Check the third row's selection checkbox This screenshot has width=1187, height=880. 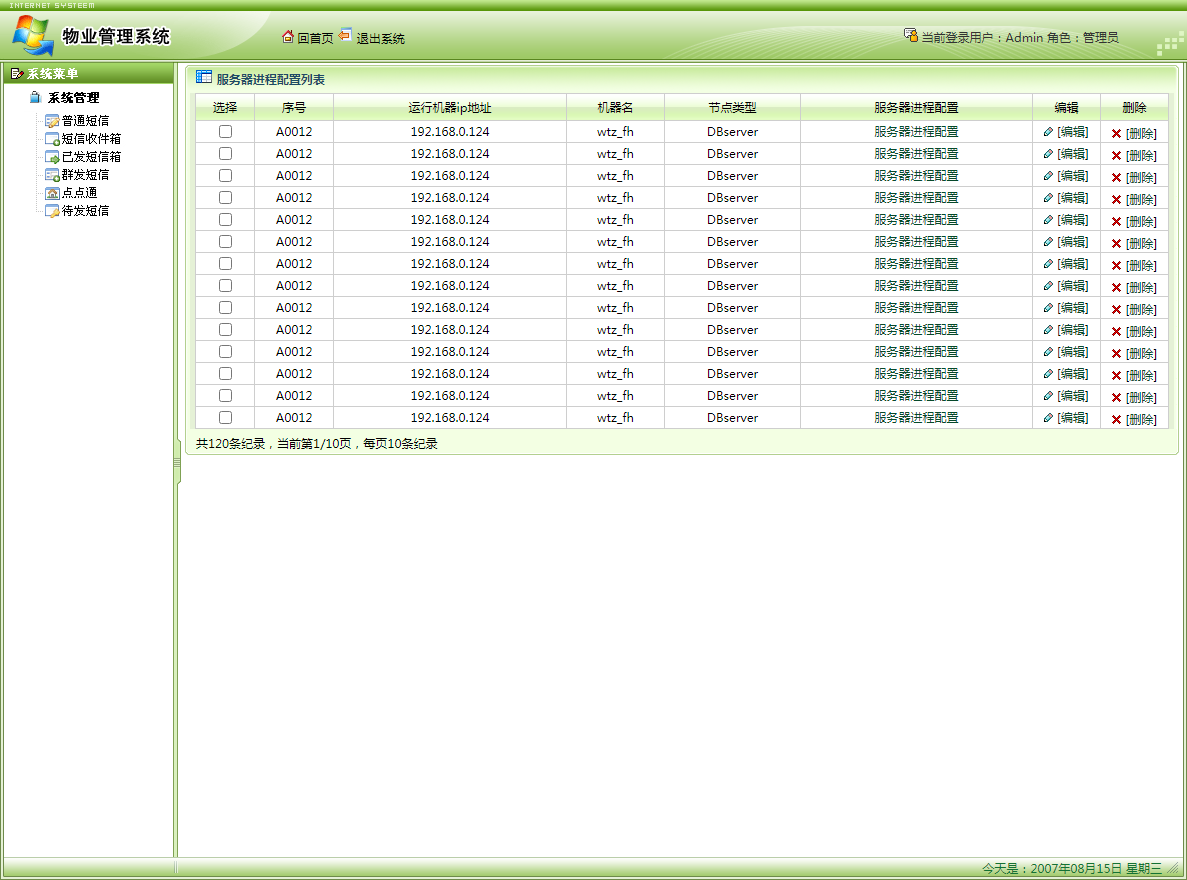(226, 176)
